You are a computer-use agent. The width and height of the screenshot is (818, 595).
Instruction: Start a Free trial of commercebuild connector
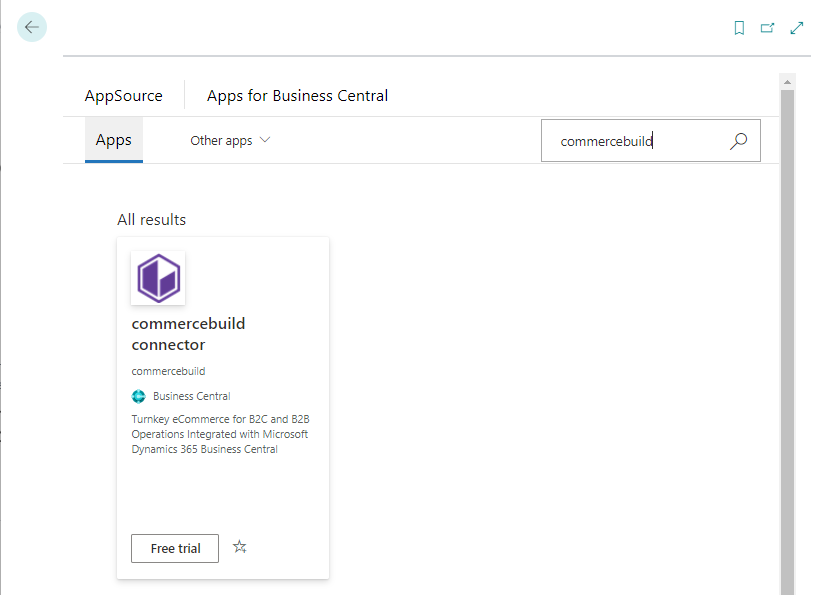(x=174, y=548)
